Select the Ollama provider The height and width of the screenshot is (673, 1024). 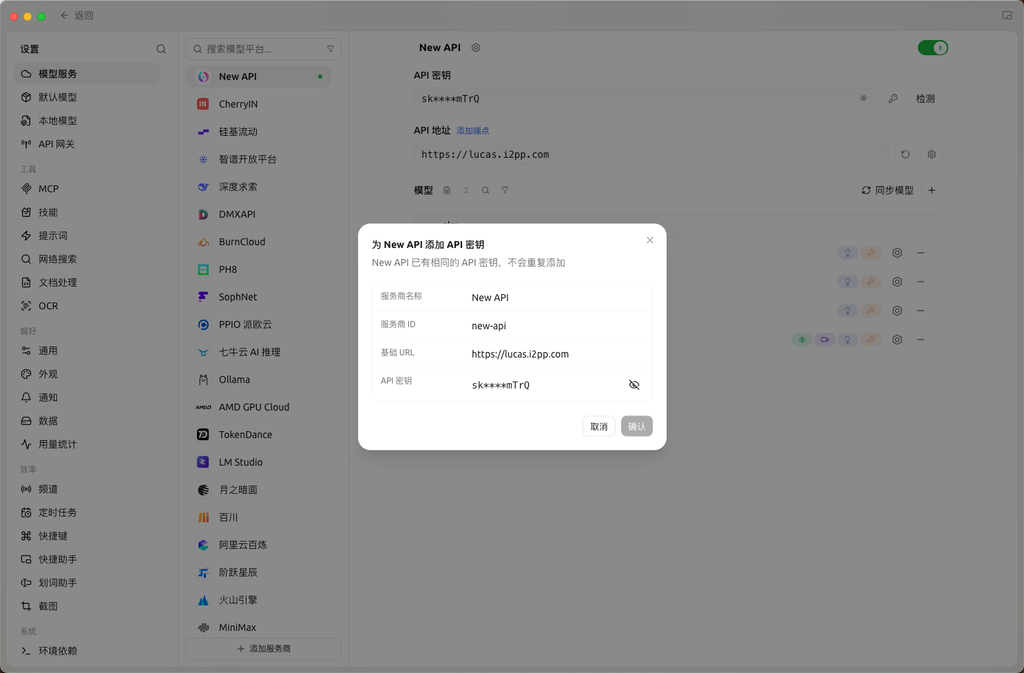pyautogui.click(x=258, y=379)
